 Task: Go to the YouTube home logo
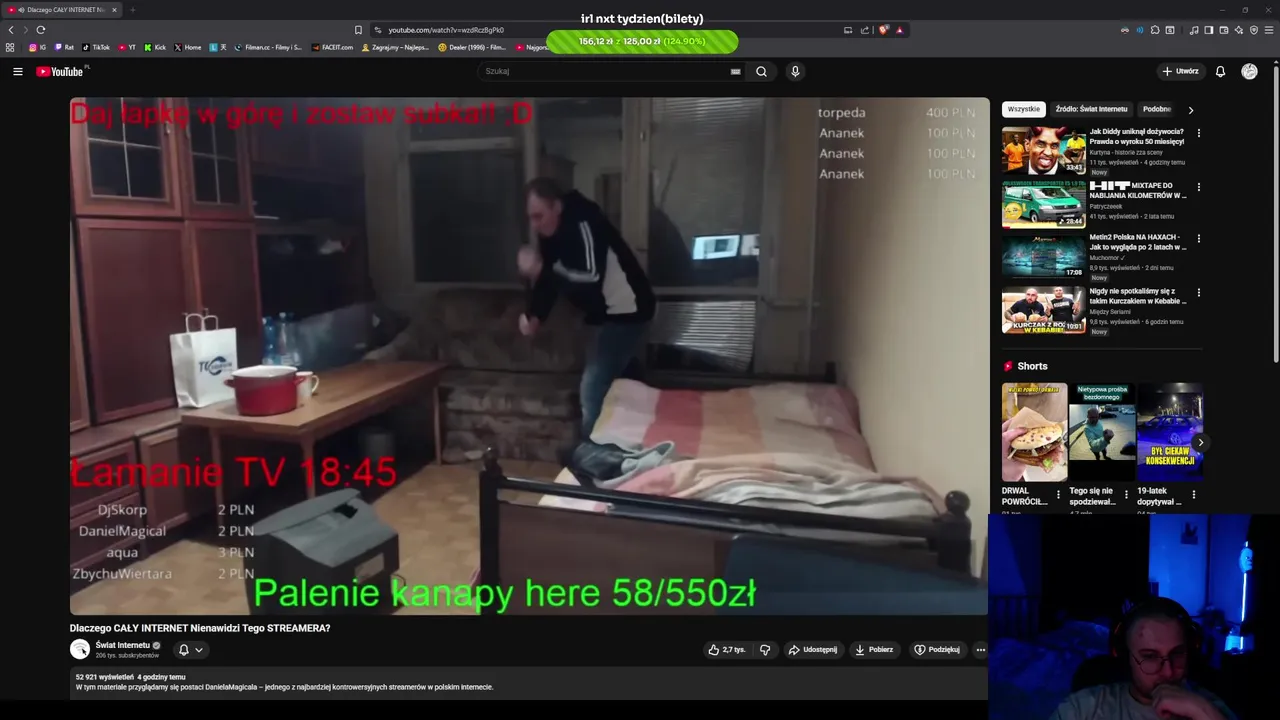(60, 71)
